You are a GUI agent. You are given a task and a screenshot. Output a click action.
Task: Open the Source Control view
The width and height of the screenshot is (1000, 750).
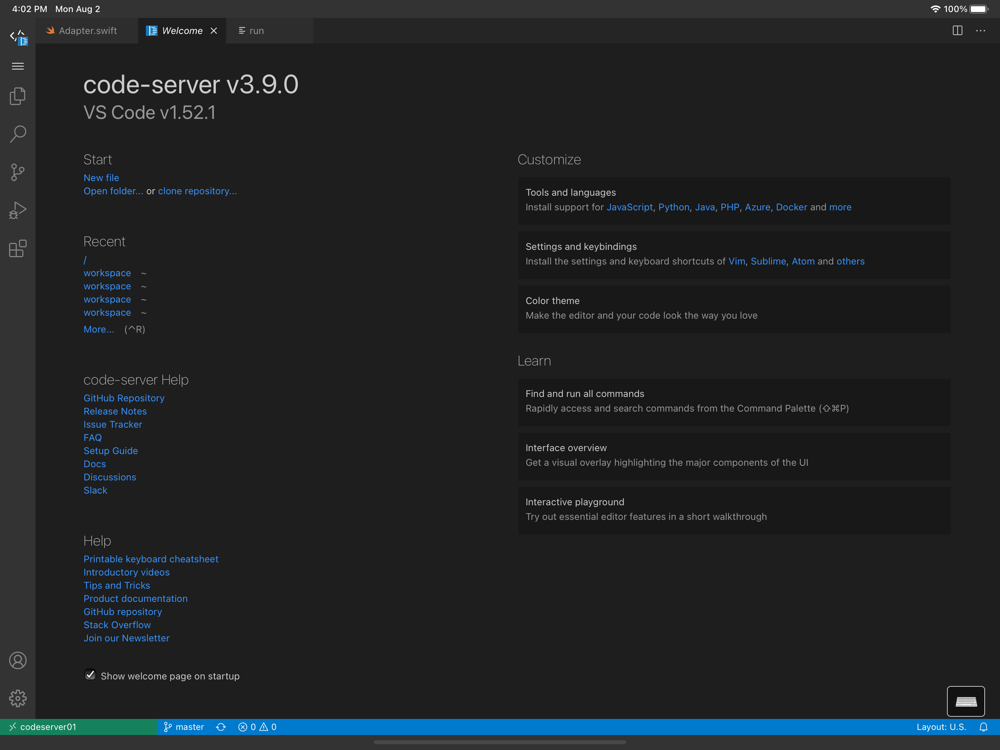(x=18, y=172)
